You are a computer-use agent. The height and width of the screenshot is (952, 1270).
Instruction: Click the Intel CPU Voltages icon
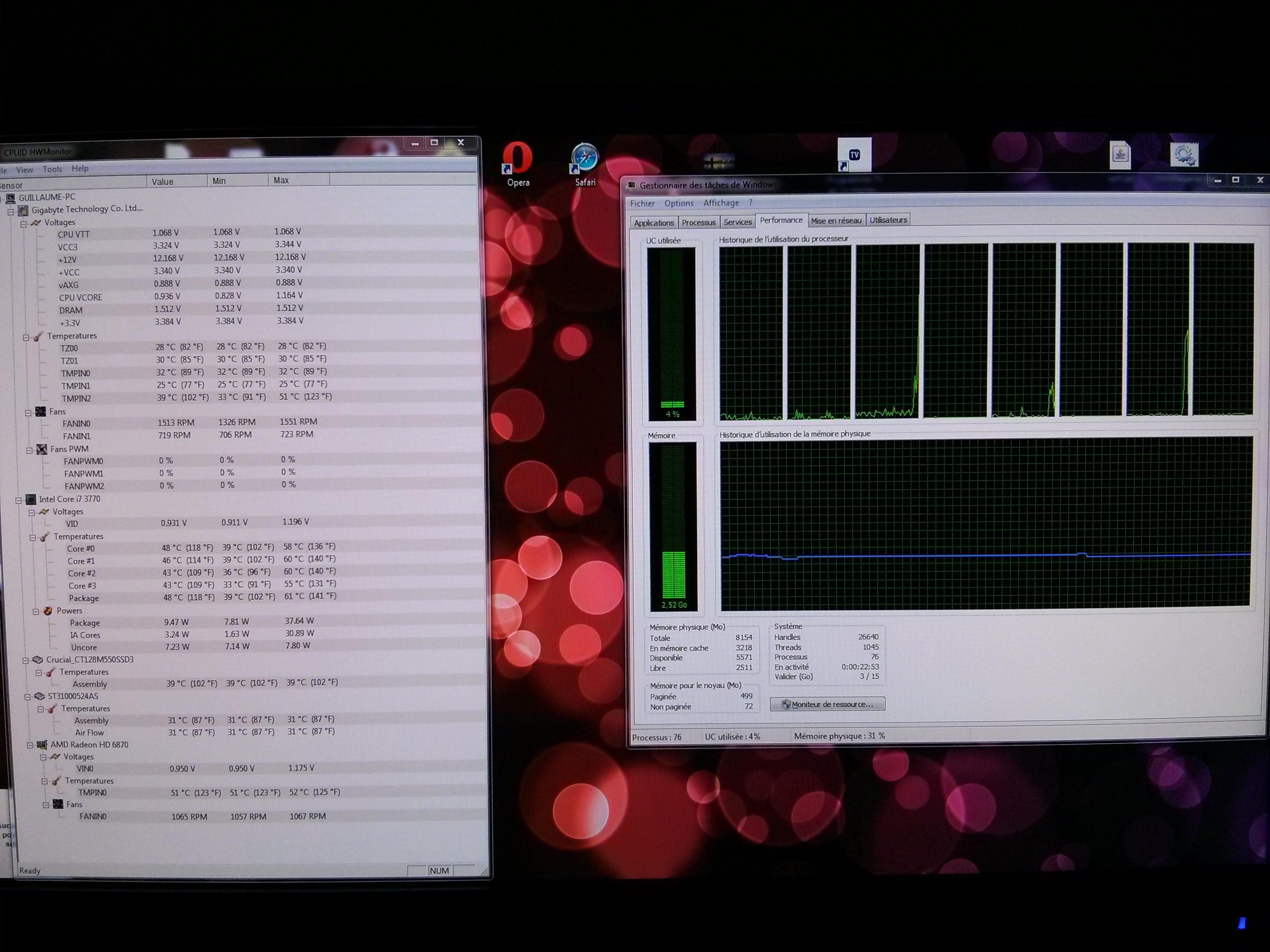pos(44,512)
